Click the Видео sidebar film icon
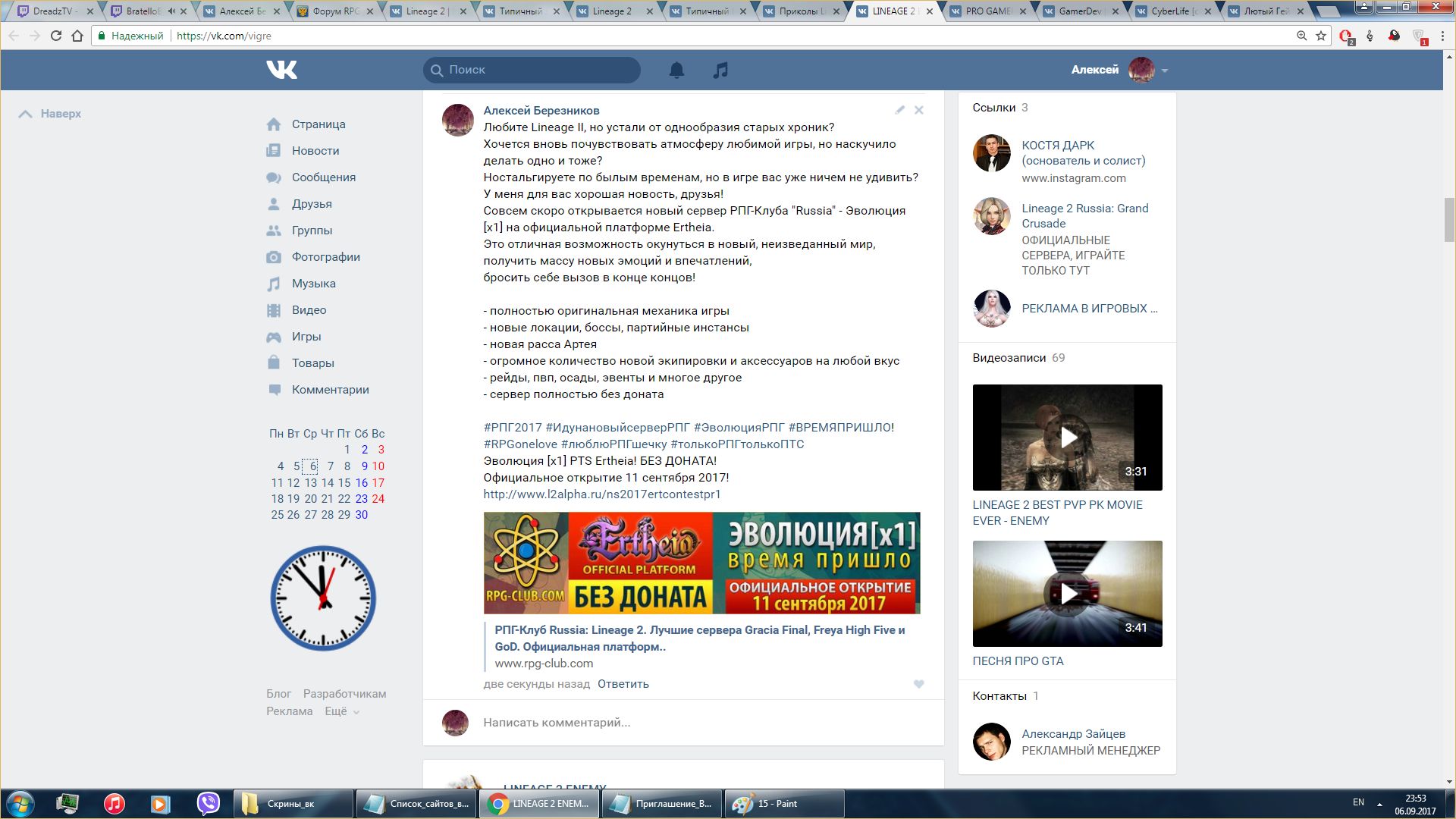 tap(274, 310)
